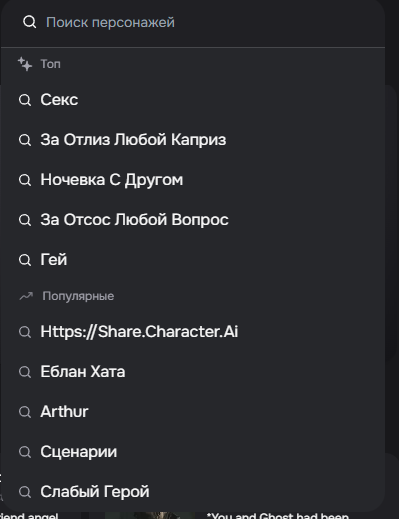Click the "You and Ghost had been" card text
The width and height of the screenshot is (399, 519).
[277, 515]
